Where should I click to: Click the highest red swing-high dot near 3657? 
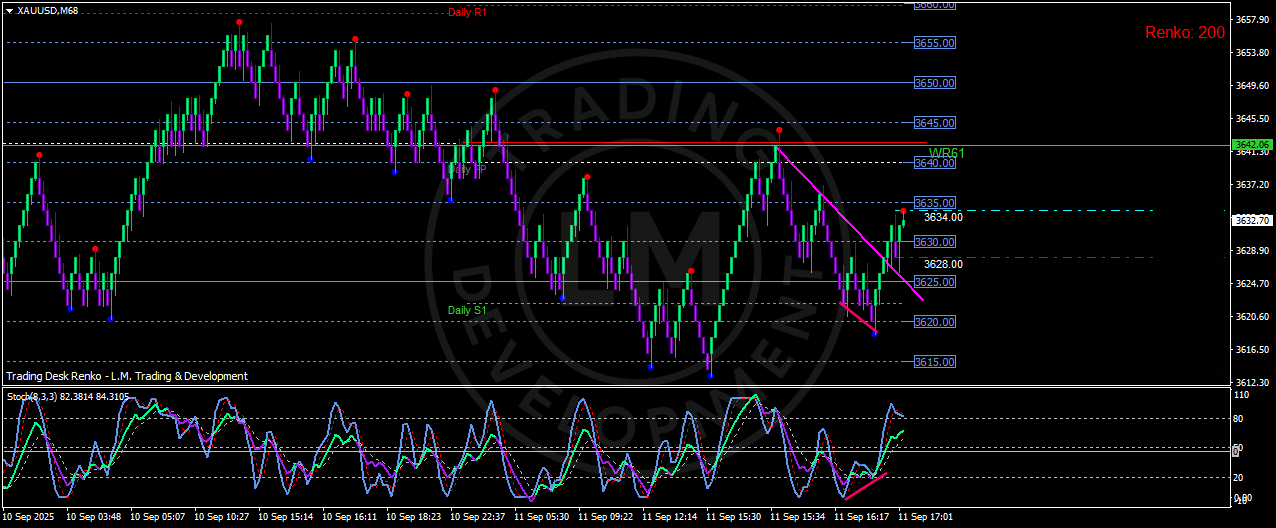pyautogui.click(x=239, y=22)
